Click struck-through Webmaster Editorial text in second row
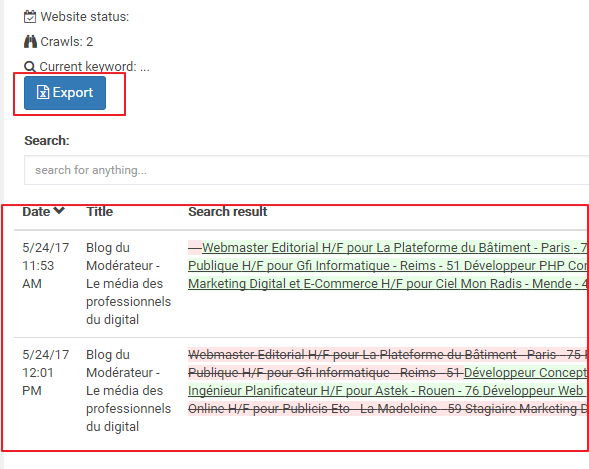Image resolution: width=589 pixels, height=469 pixels. click(387, 354)
